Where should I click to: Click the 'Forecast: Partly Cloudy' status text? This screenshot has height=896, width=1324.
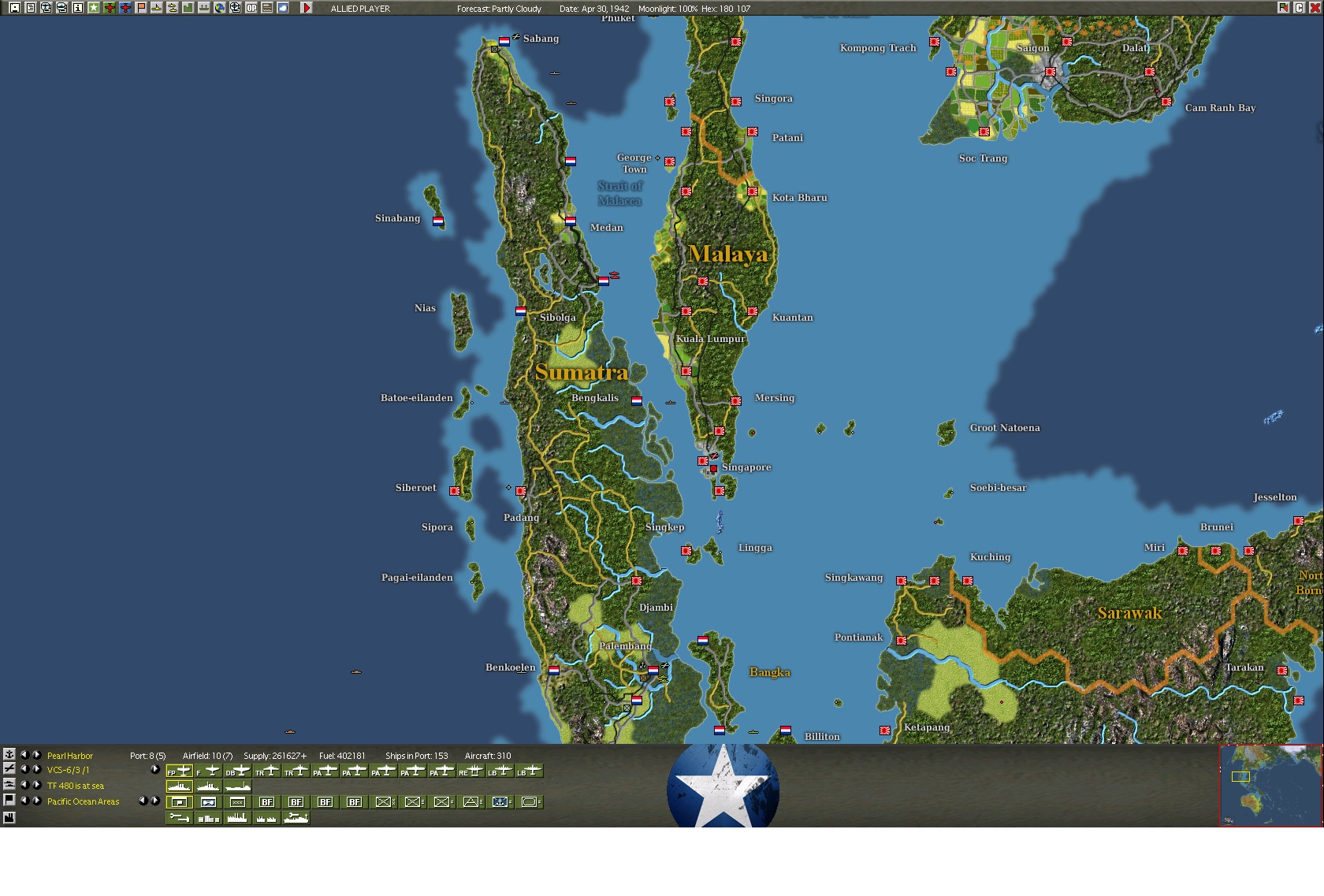tap(499, 9)
